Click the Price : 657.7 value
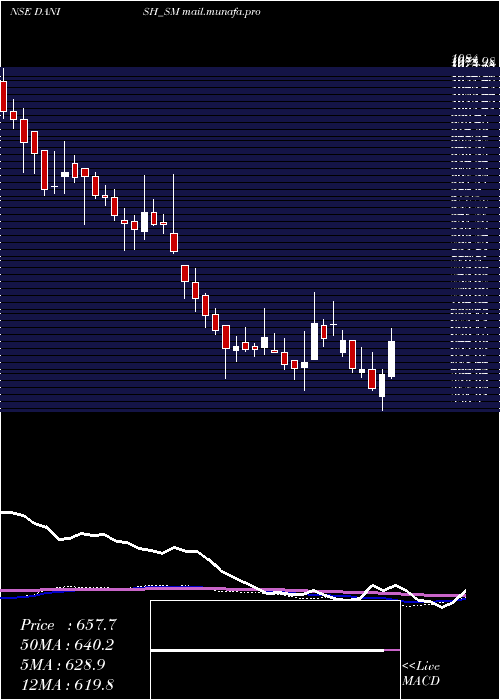 pyautogui.click(x=68, y=625)
